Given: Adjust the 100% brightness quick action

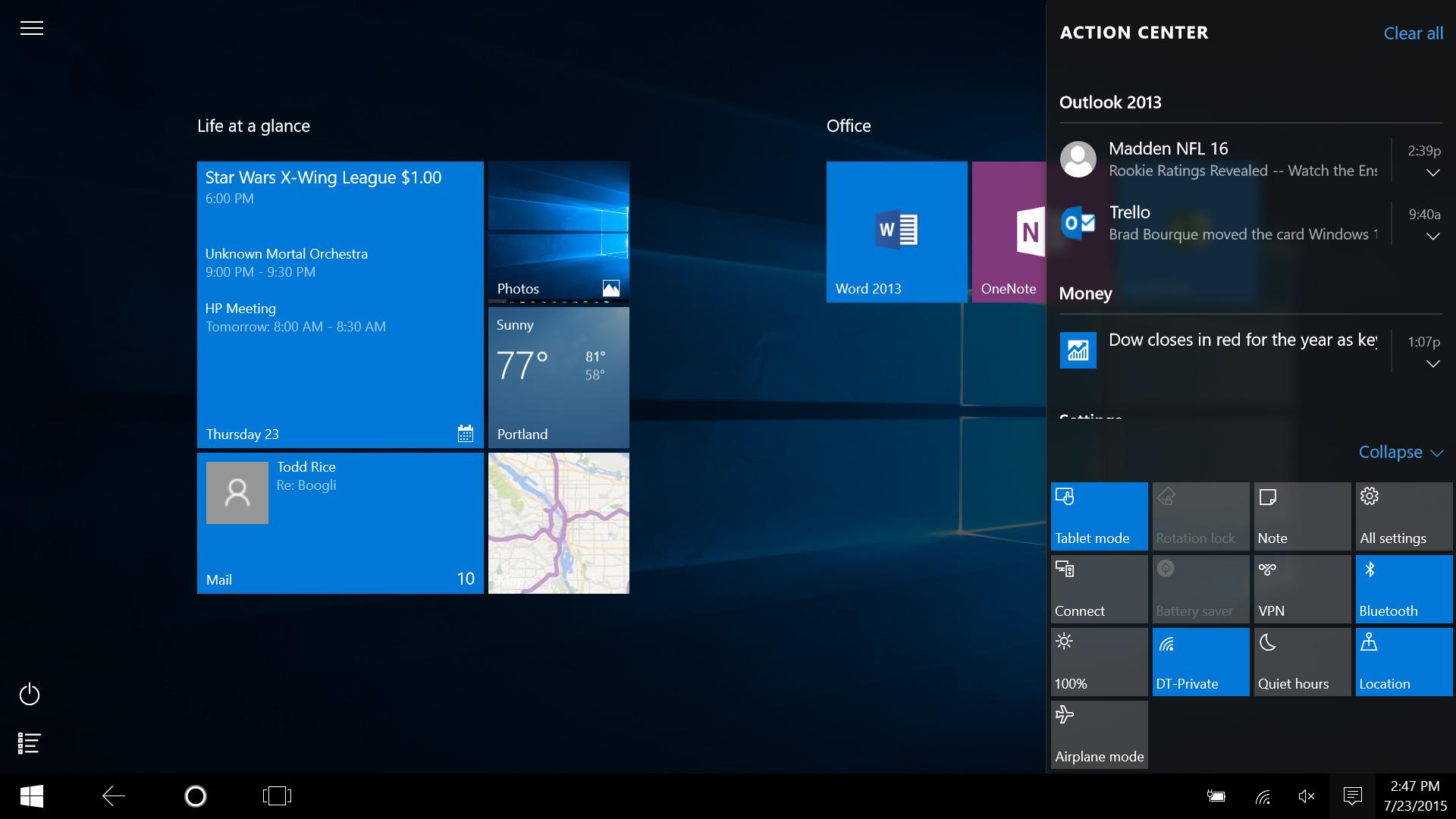Looking at the screenshot, I should (1100, 662).
